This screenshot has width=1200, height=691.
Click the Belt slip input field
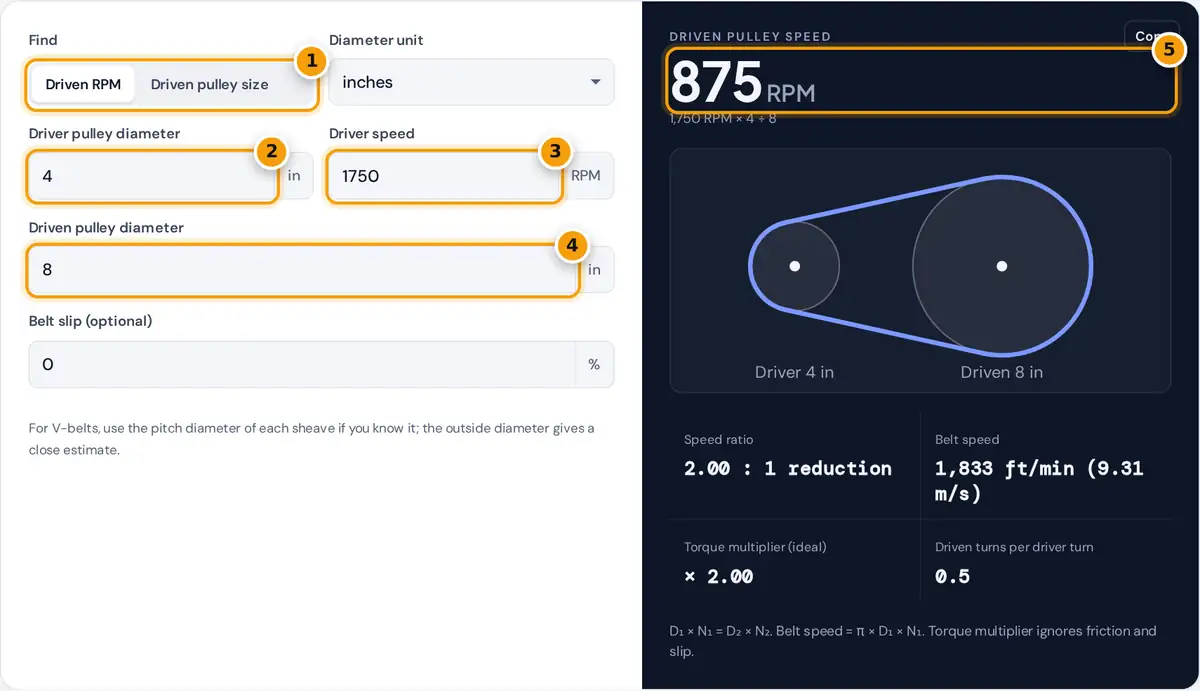pos(302,364)
